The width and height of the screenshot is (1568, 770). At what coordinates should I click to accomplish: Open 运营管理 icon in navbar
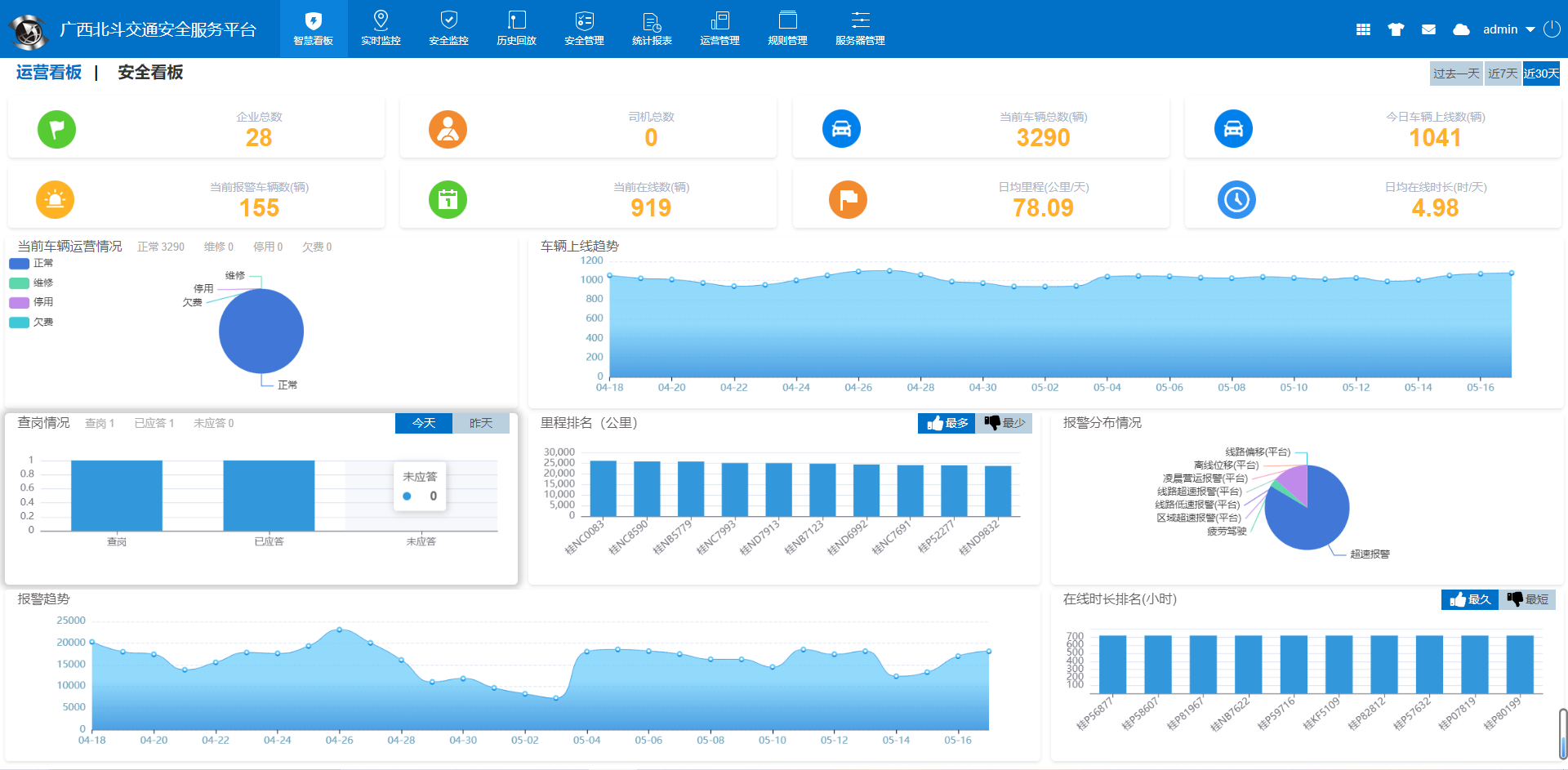[719, 20]
